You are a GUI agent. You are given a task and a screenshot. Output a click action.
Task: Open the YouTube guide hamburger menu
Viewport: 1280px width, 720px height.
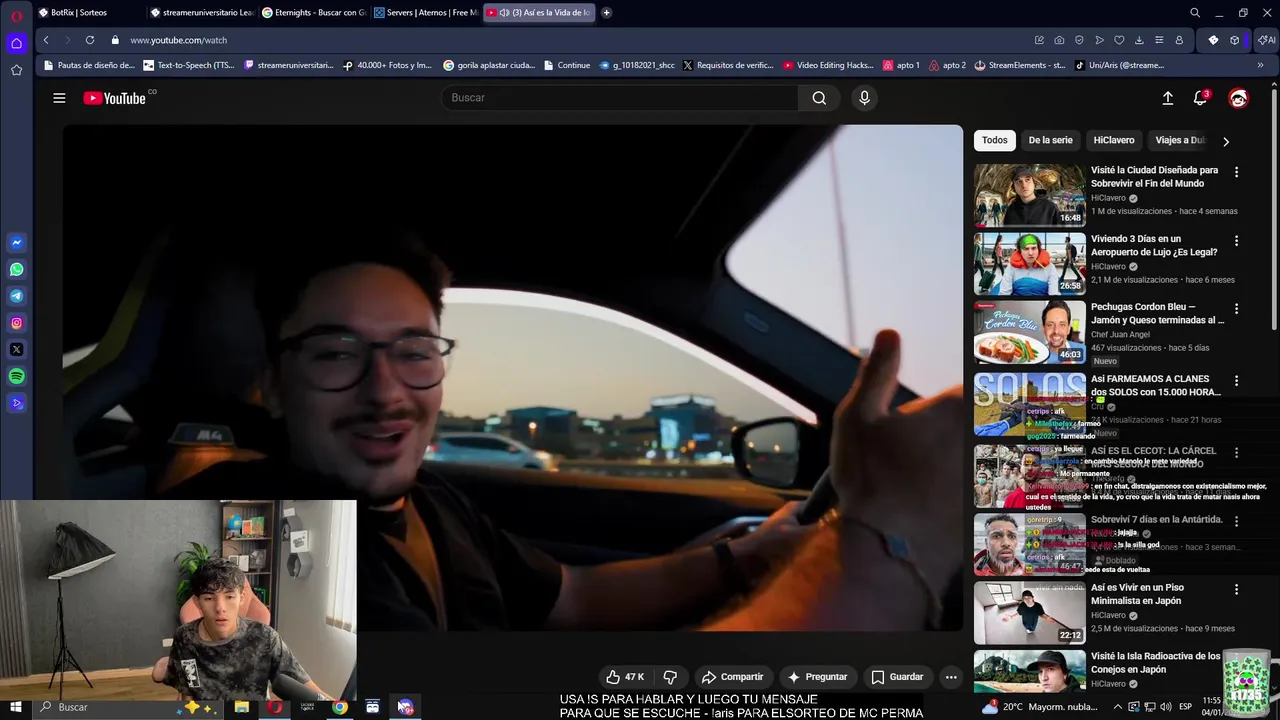(x=59, y=98)
